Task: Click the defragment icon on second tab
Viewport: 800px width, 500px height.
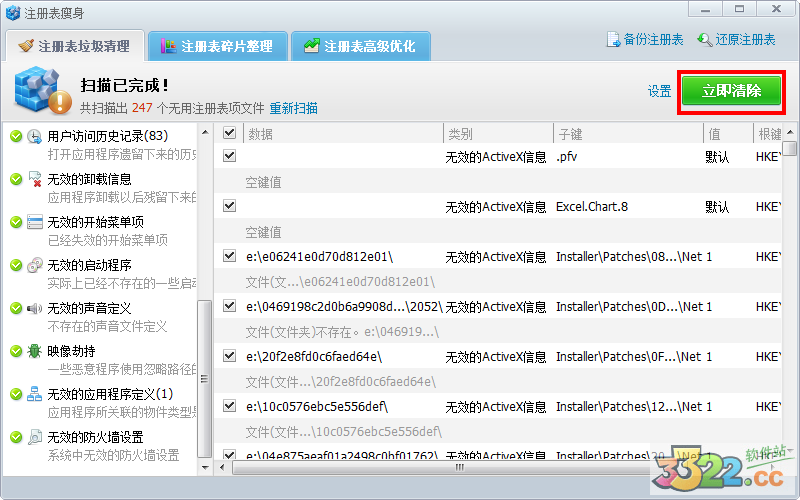Action: point(168,46)
